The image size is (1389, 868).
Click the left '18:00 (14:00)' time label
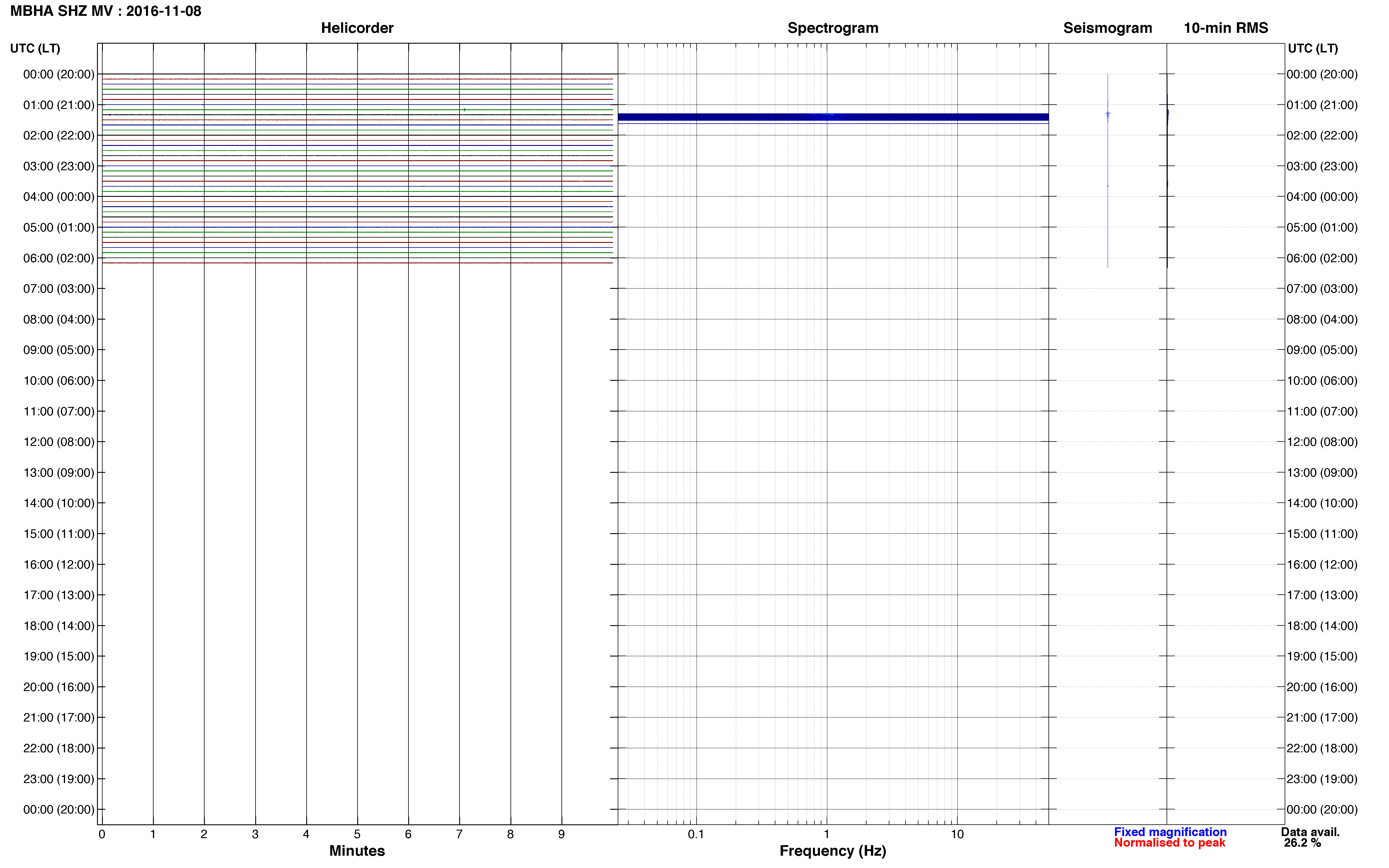point(59,626)
